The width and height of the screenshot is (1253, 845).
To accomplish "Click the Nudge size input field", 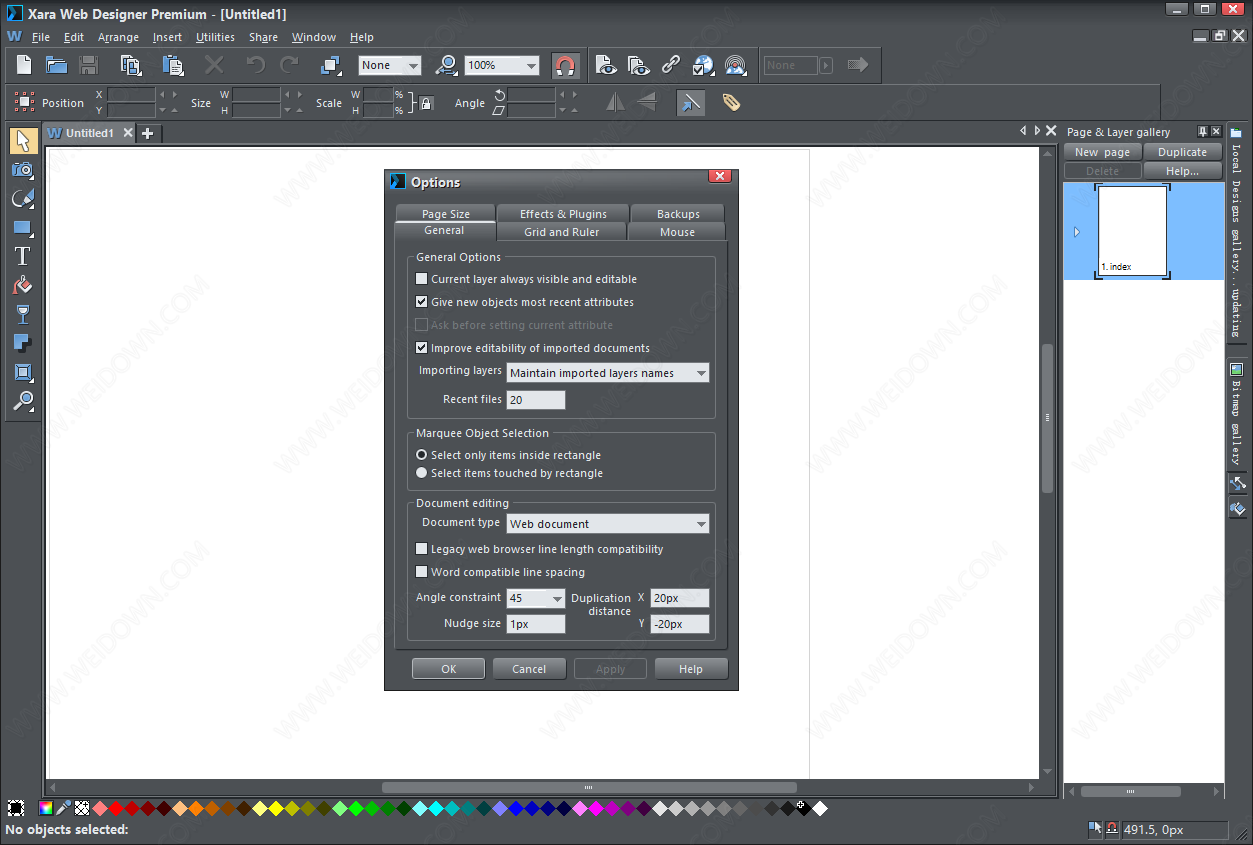I will (x=536, y=624).
